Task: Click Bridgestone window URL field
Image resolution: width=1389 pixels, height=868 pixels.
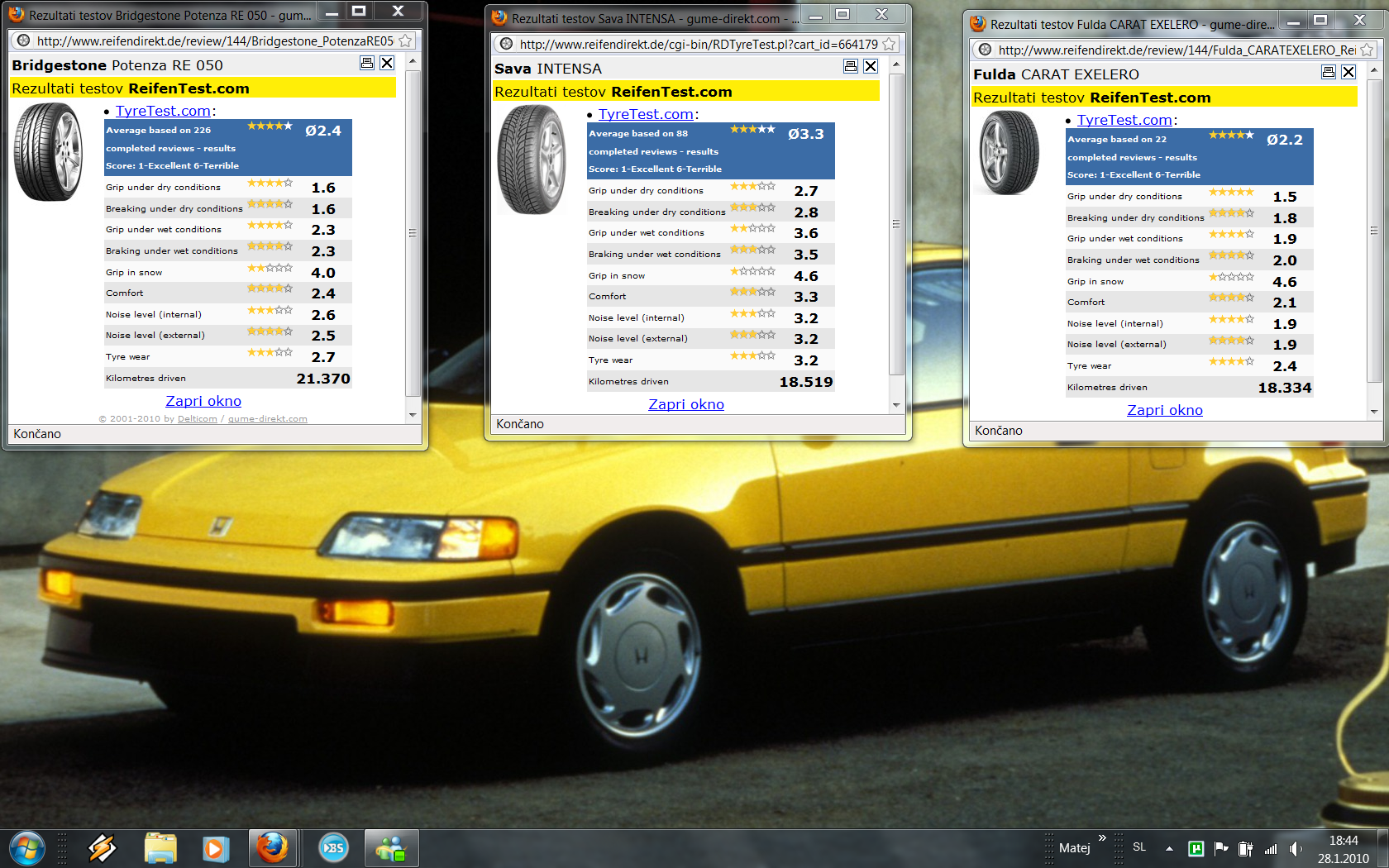Action: (215, 41)
